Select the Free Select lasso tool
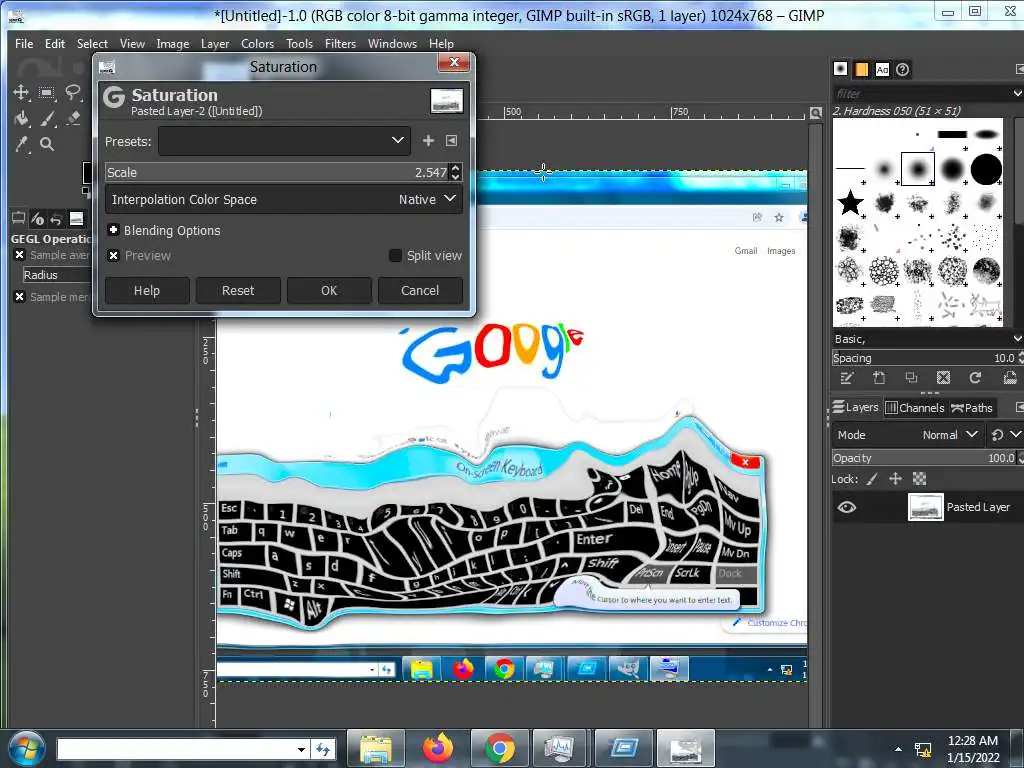1024x768 pixels. tap(73, 93)
